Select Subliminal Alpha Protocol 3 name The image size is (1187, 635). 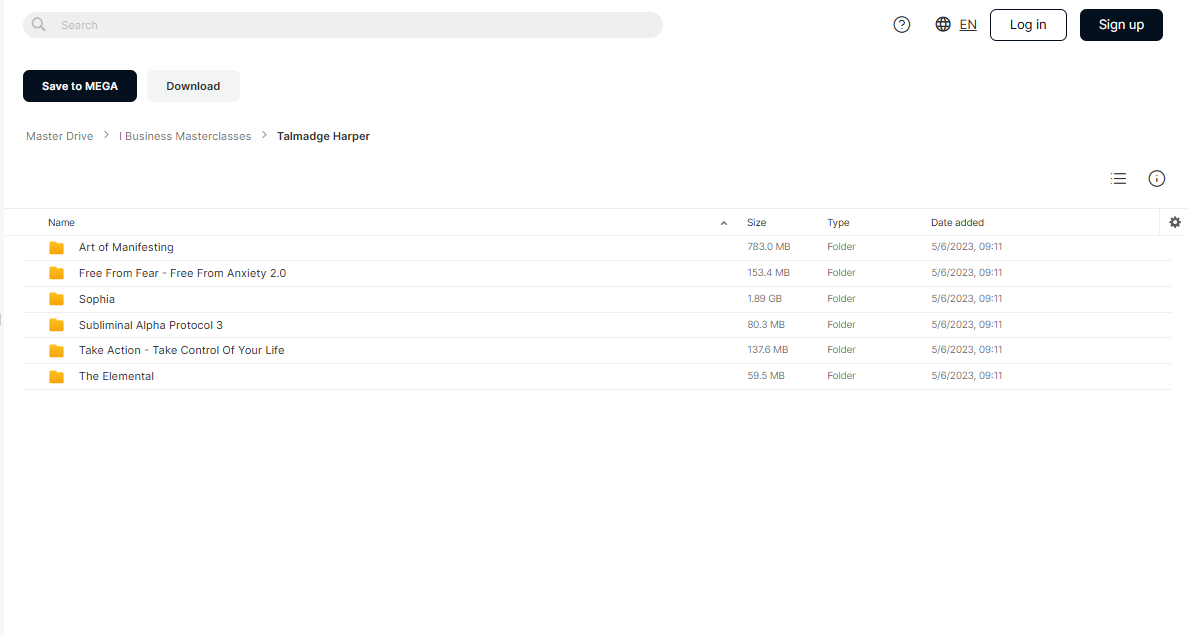(151, 325)
